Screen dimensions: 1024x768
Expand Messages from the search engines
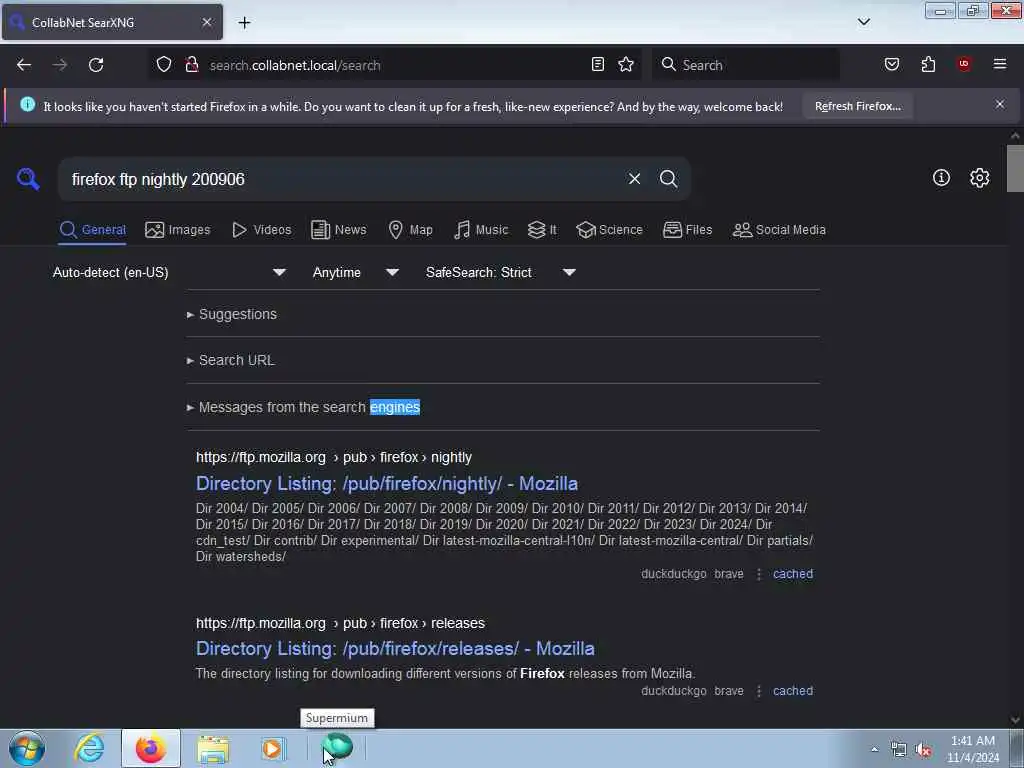304,408
